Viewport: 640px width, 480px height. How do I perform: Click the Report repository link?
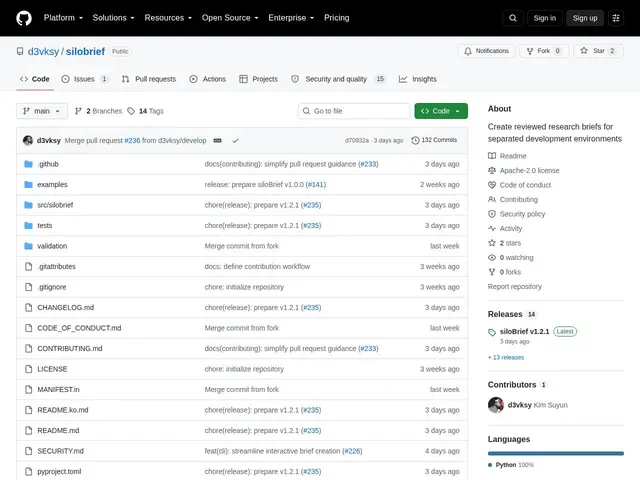515,287
